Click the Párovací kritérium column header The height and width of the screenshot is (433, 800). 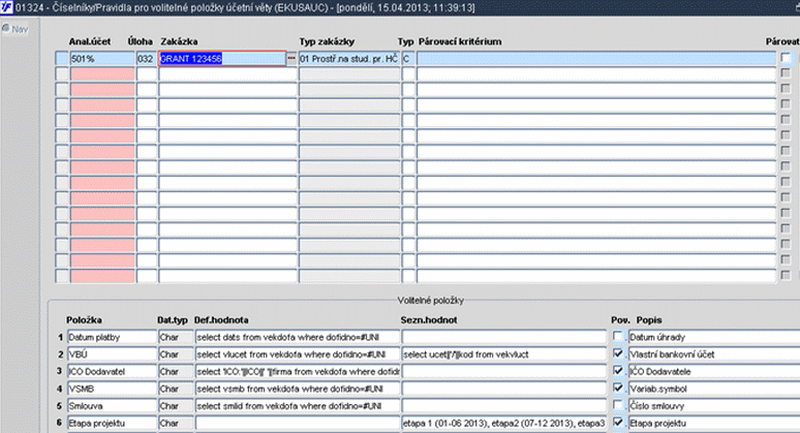(460, 42)
